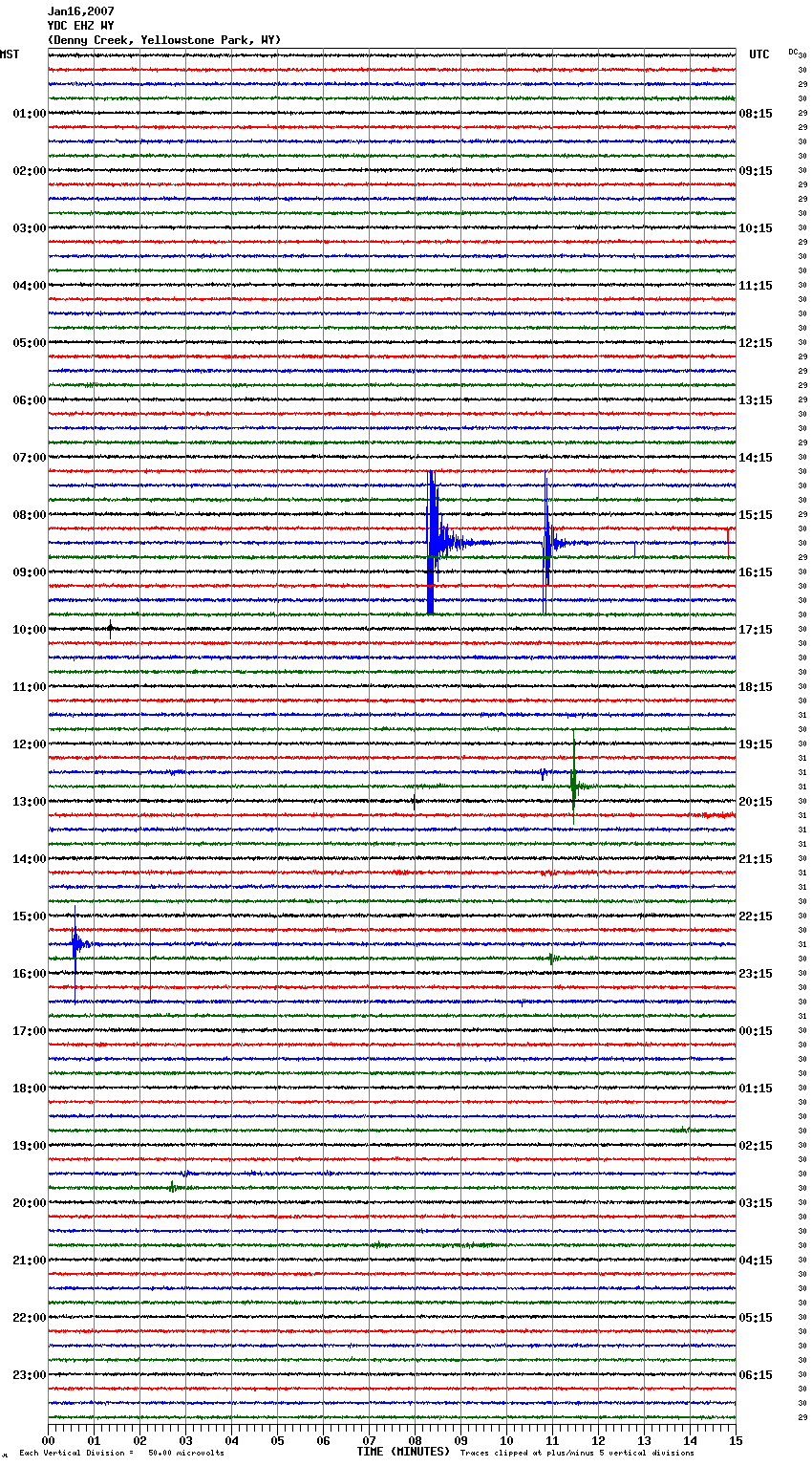812x1466 pixels.
Task: Click the 08:15 UTC time label
Action: point(756,114)
